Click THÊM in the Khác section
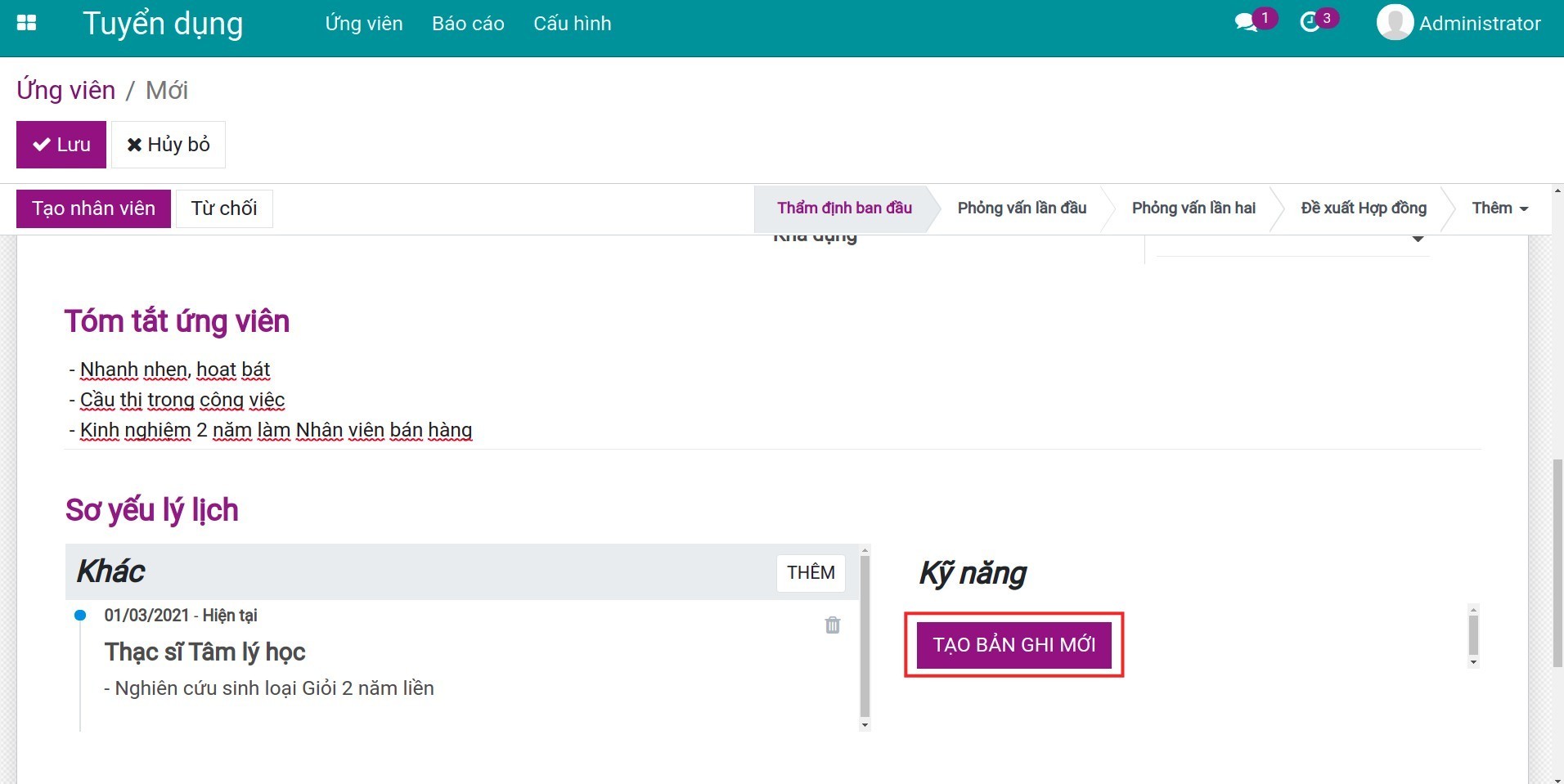Screen dimensions: 1564x784 [810, 572]
